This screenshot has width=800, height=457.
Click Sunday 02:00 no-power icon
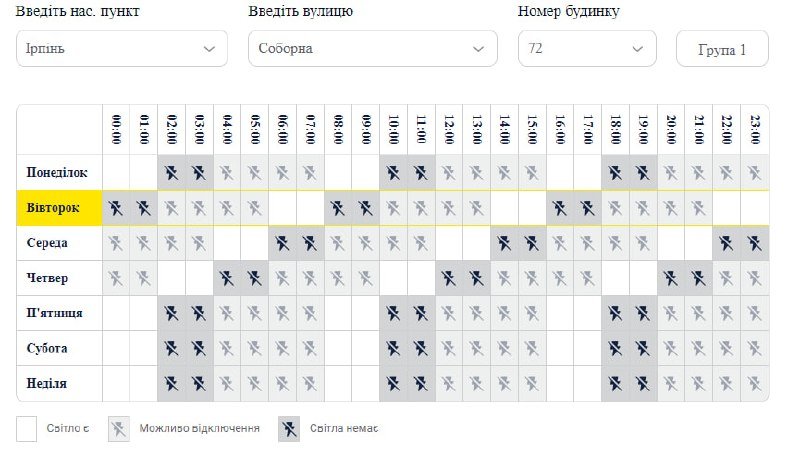coord(172,383)
